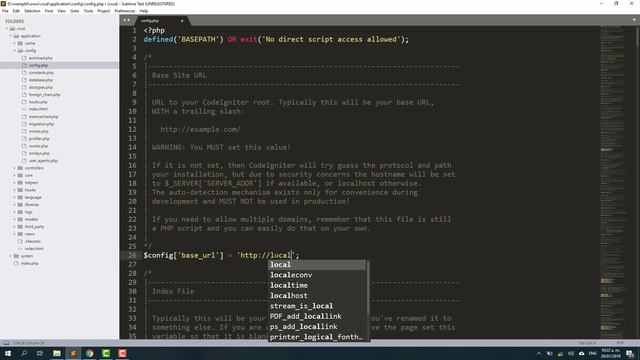Image resolution: width=640 pixels, height=360 pixels.
Task: Launch Google Chrome from the taskbar
Action: (x=89, y=353)
